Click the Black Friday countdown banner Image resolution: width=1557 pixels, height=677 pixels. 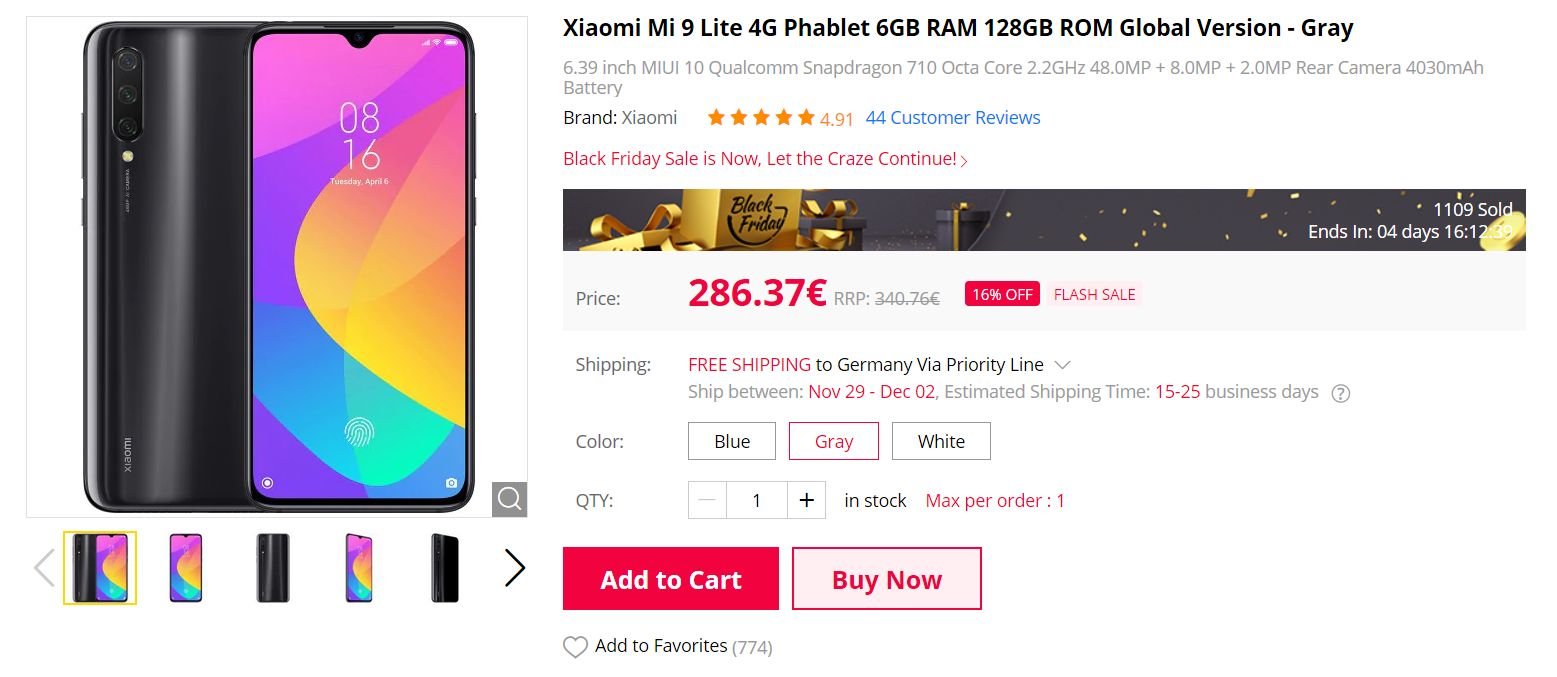click(x=1044, y=220)
